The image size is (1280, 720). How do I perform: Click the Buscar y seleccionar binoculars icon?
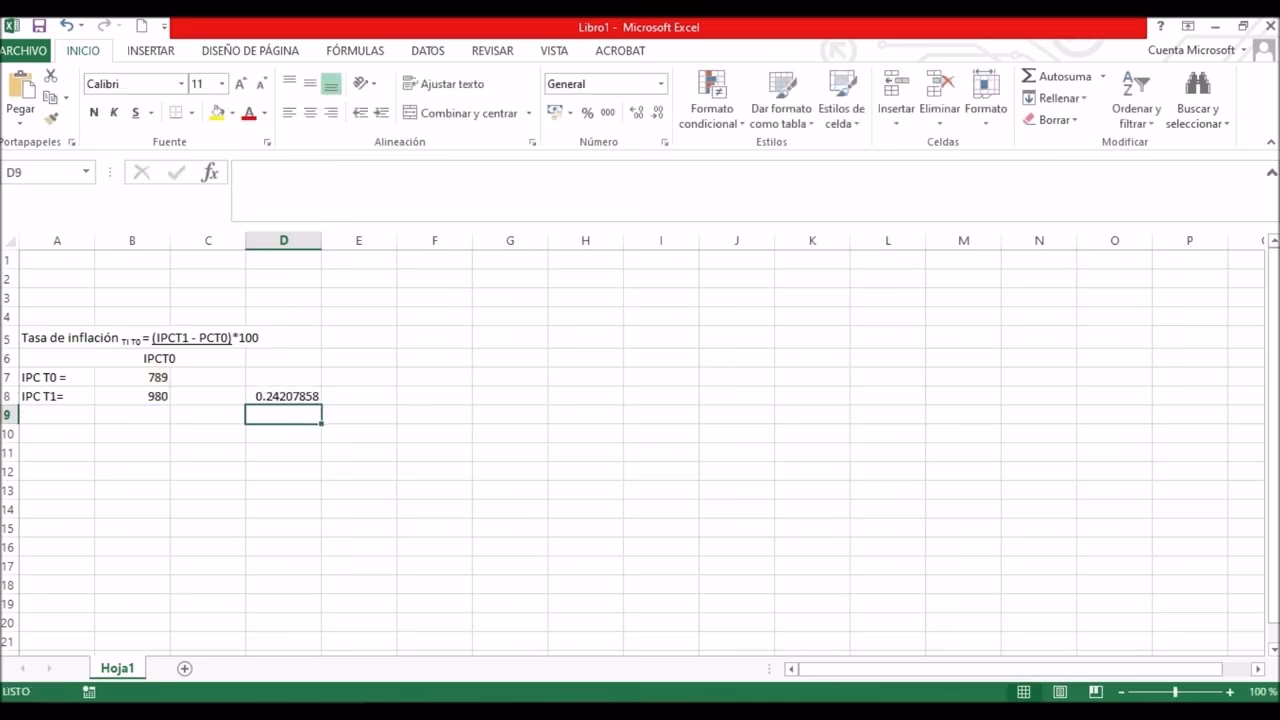tap(1197, 86)
